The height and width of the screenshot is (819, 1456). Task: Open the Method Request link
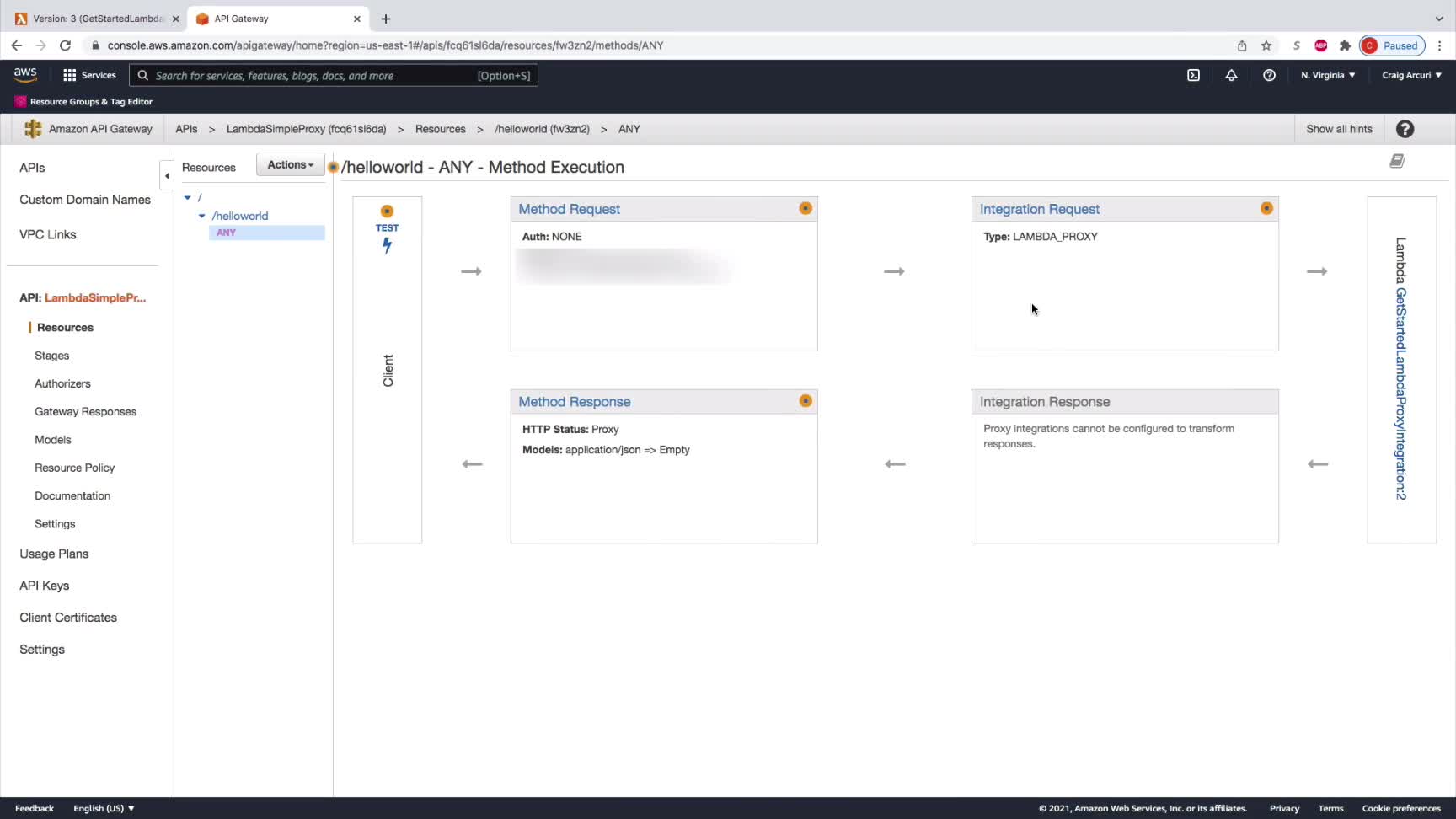coord(569,209)
